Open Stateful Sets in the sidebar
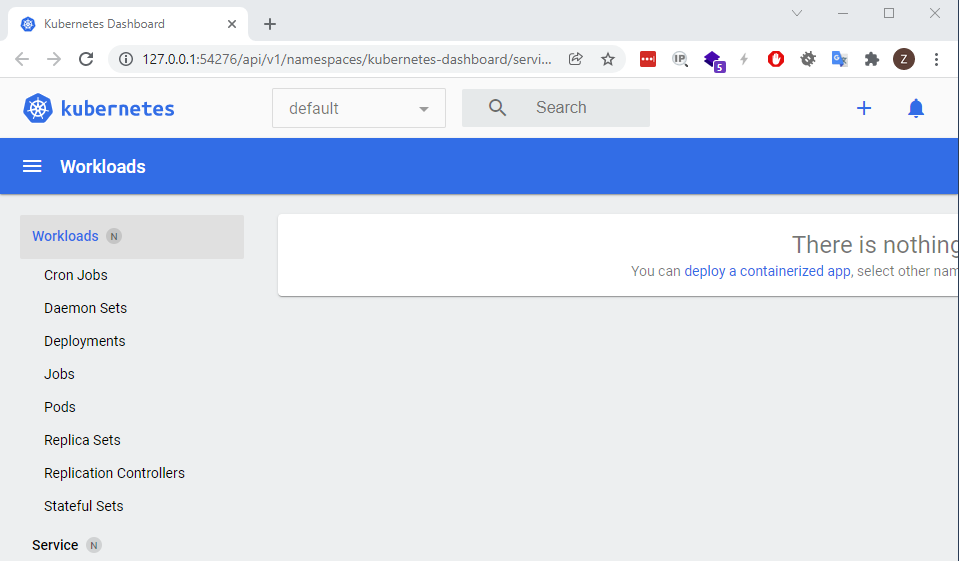 pyautogui.click(x=84, y=507)
